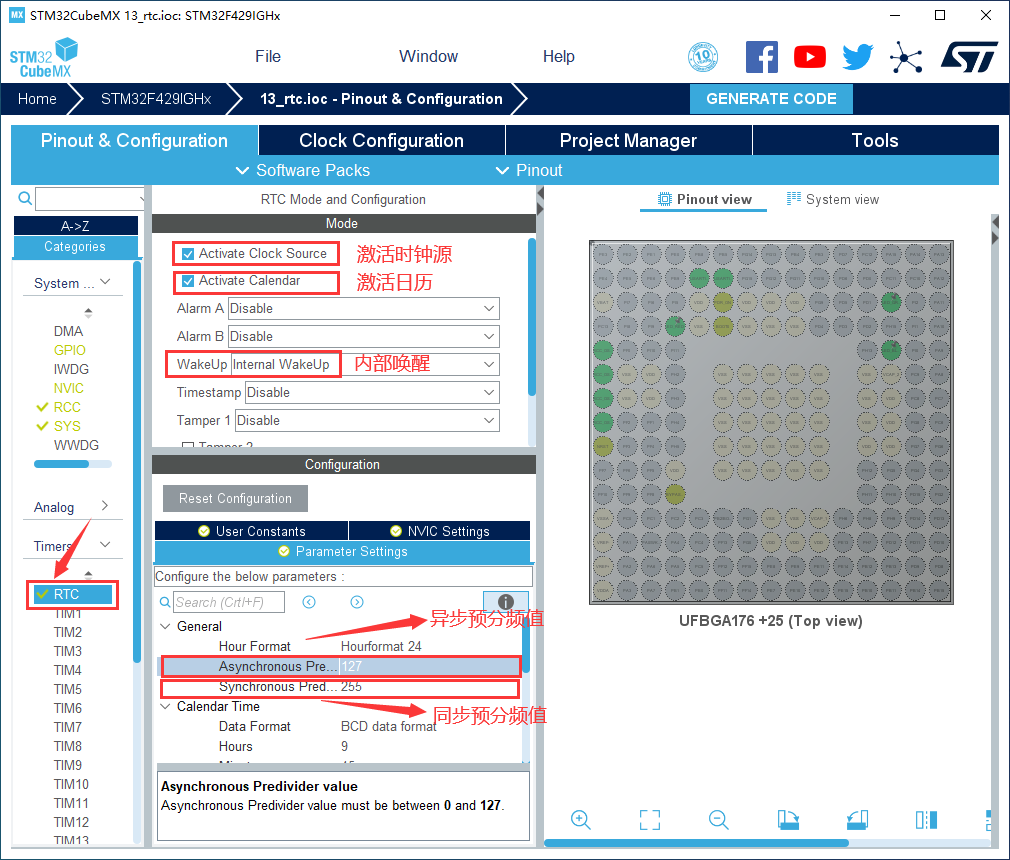
Task: Switch to Clock Configuration tab
Action: (x=381, y=140)
